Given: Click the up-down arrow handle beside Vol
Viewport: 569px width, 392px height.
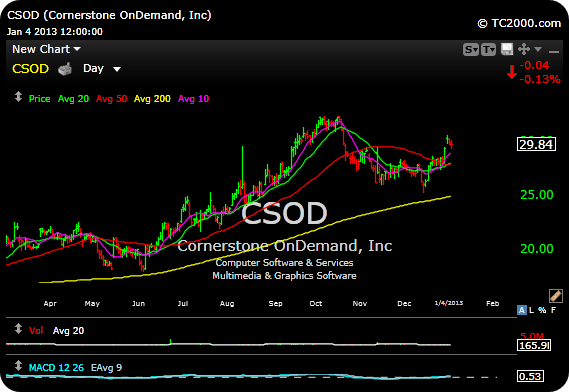Looking at the screenshot, I should (x=18, y=329).
